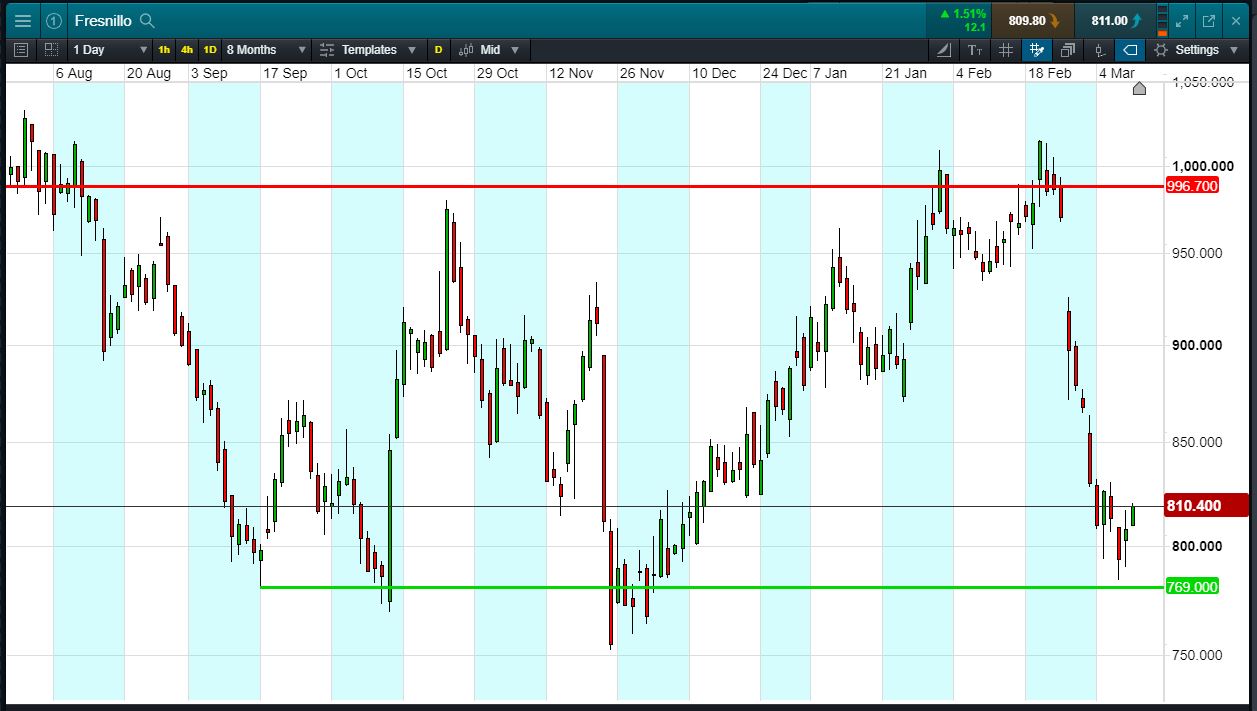This screenshot has height=711, width=1257.
Task: Select the 4h quick interval
Action: pyautogui.click(x=187, y=49)
